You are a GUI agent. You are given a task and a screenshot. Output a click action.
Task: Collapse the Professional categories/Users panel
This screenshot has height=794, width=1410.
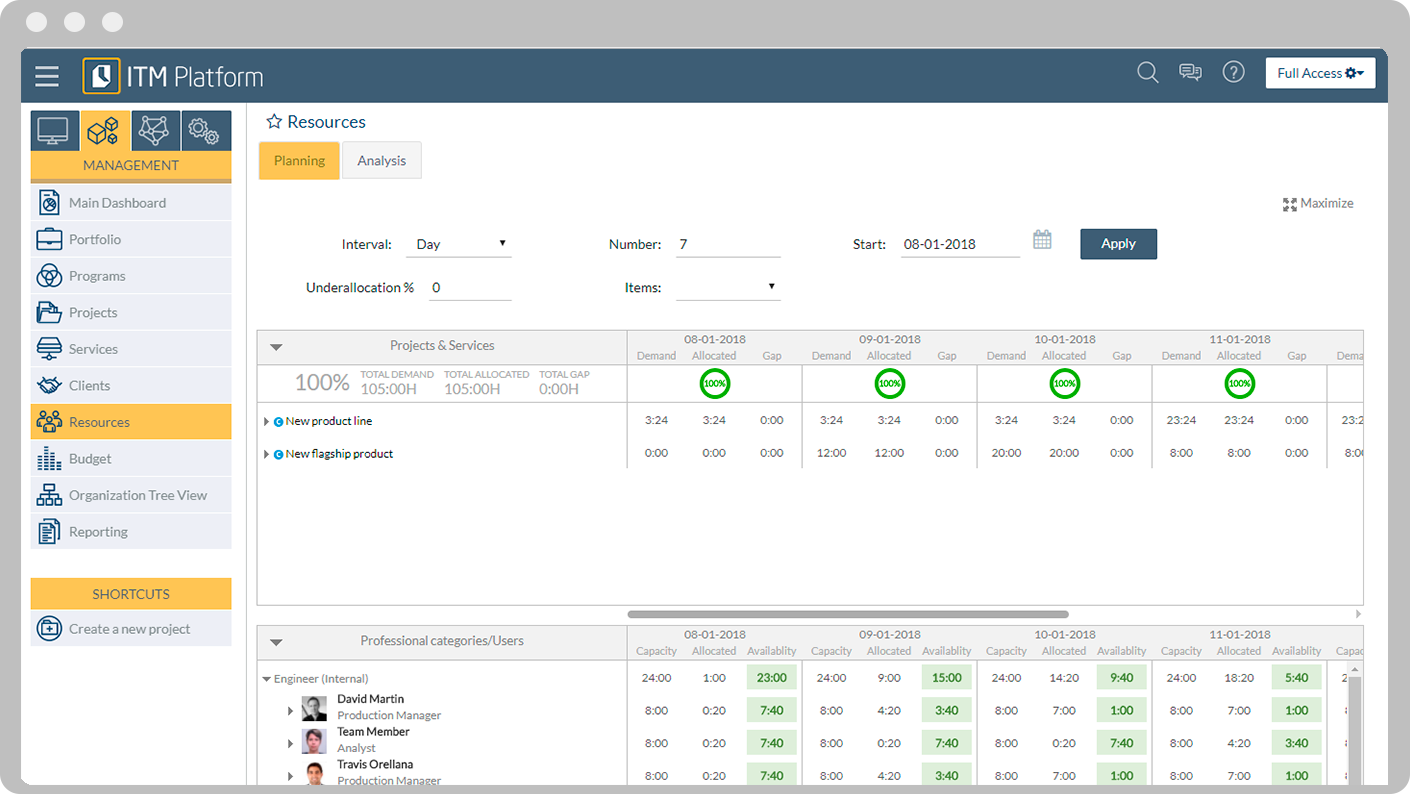pyautogui.click(x=277, y=643)
